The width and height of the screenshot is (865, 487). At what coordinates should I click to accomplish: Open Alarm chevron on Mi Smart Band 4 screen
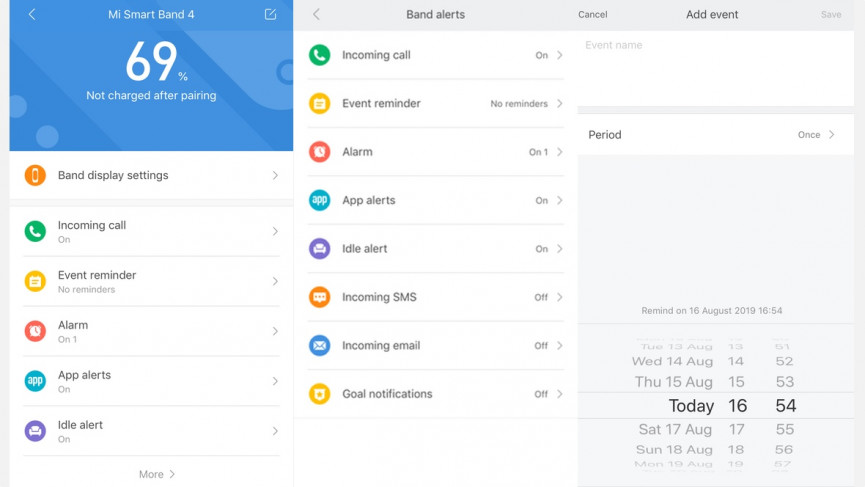pos(275,331)
